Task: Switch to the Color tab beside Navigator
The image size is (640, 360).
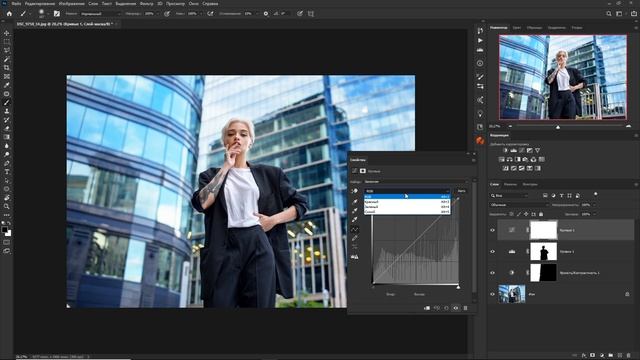Action: (517, 28)
